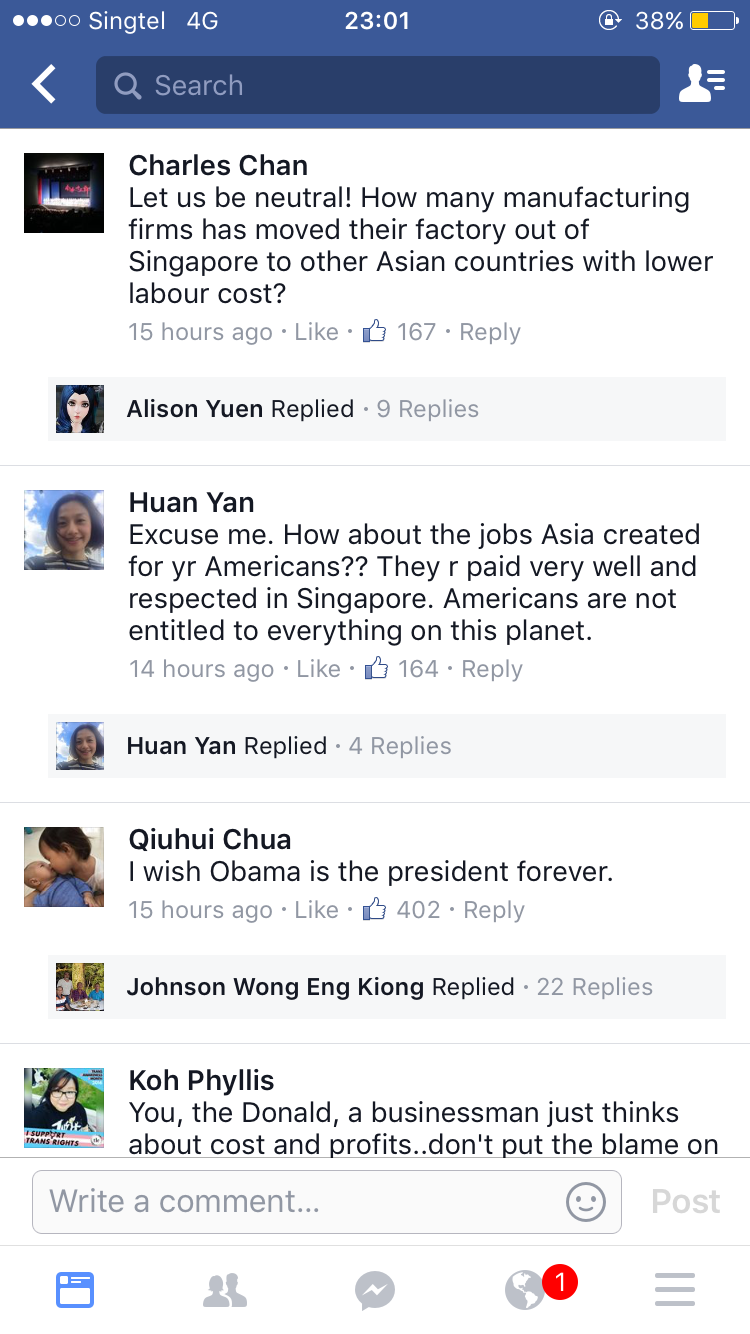Expand the 9 Replies from Alison Yuen
The height and width of the screenshot is (1334, 750).
pos(427,409)
